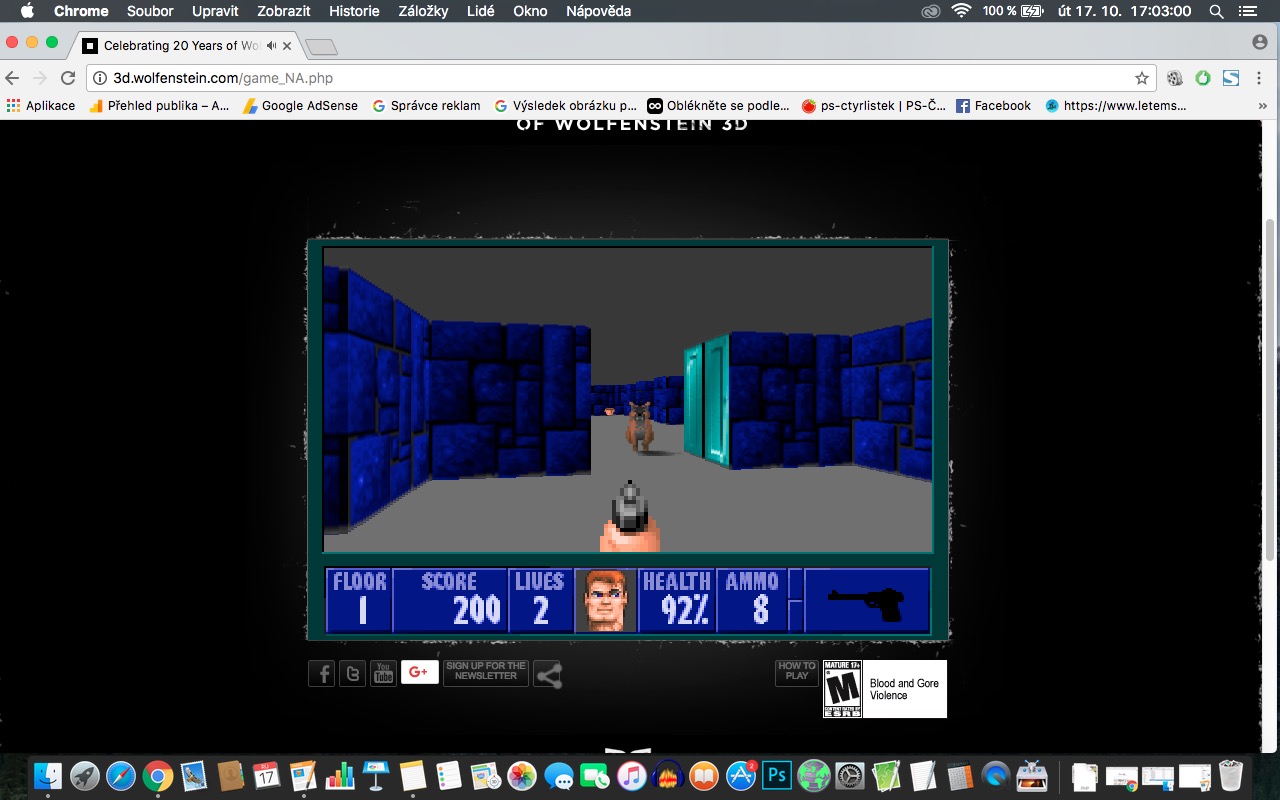1280x800 pixels.
Task: Open the Twitter share icon below the game
Action: coord(353,673)
